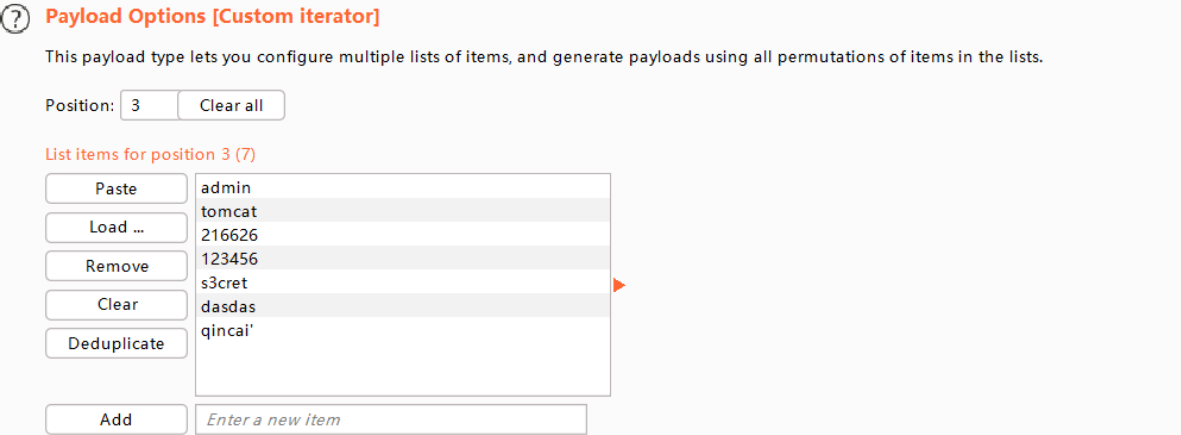Screen dimensions: 1181x435
Task: Select the tomcat list entry
Action: 229,211
